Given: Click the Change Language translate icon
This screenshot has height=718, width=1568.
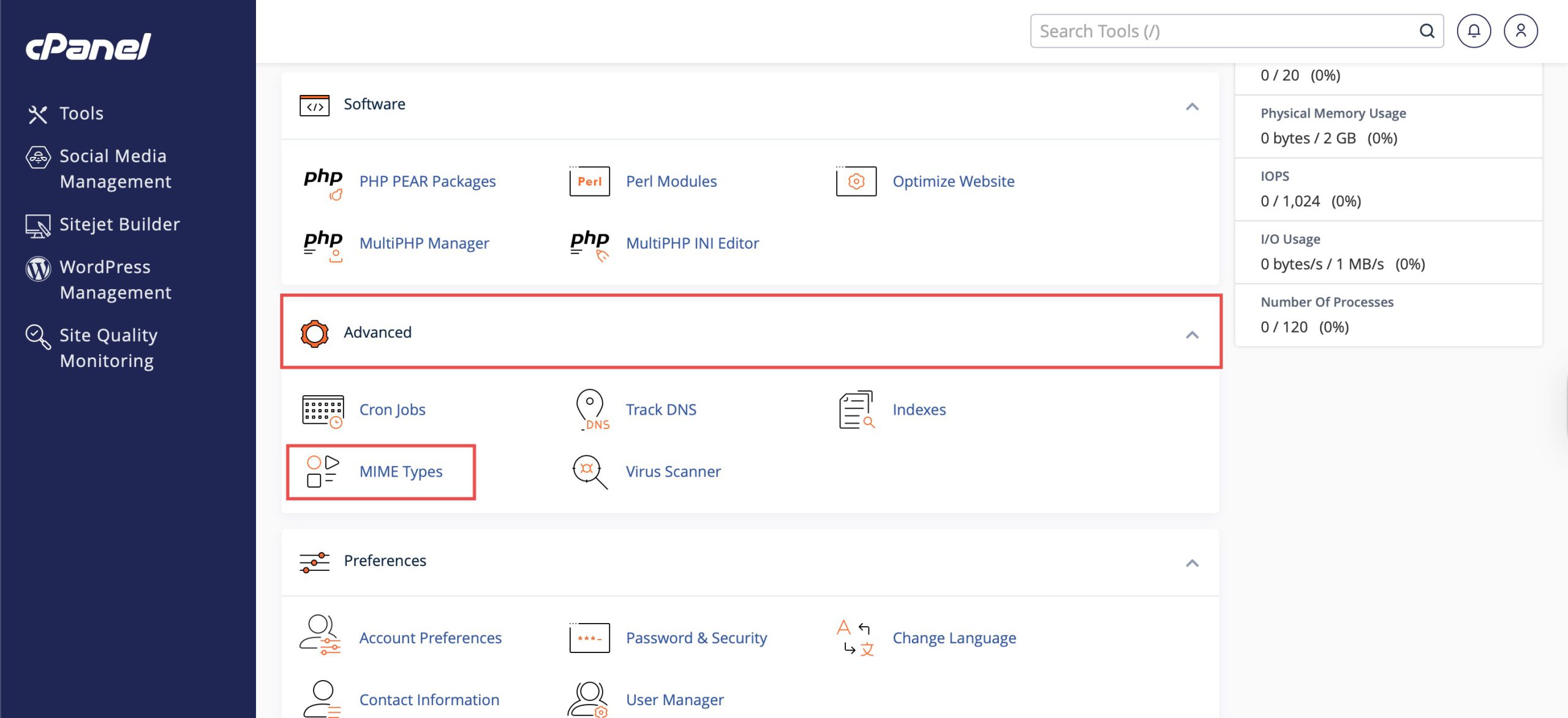Looking at the screenshot, I should (x=856, y=638).
